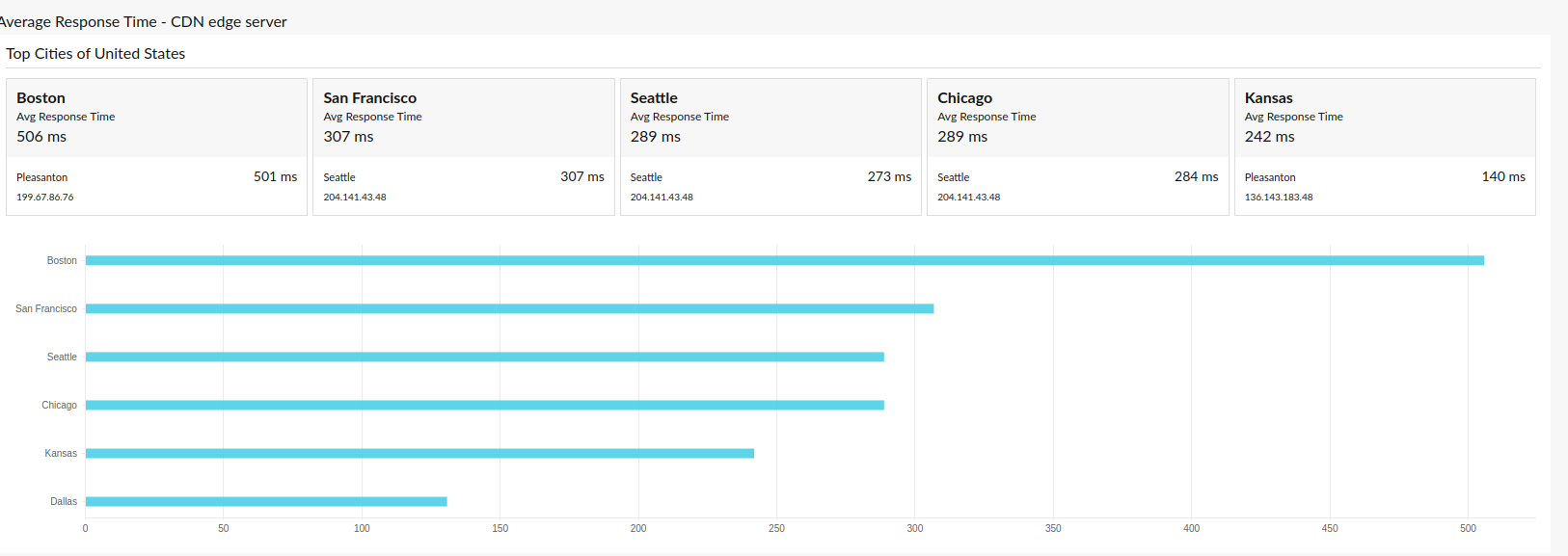Open the San Francisco card heading
1568x556 pixels.
(369, 98)
